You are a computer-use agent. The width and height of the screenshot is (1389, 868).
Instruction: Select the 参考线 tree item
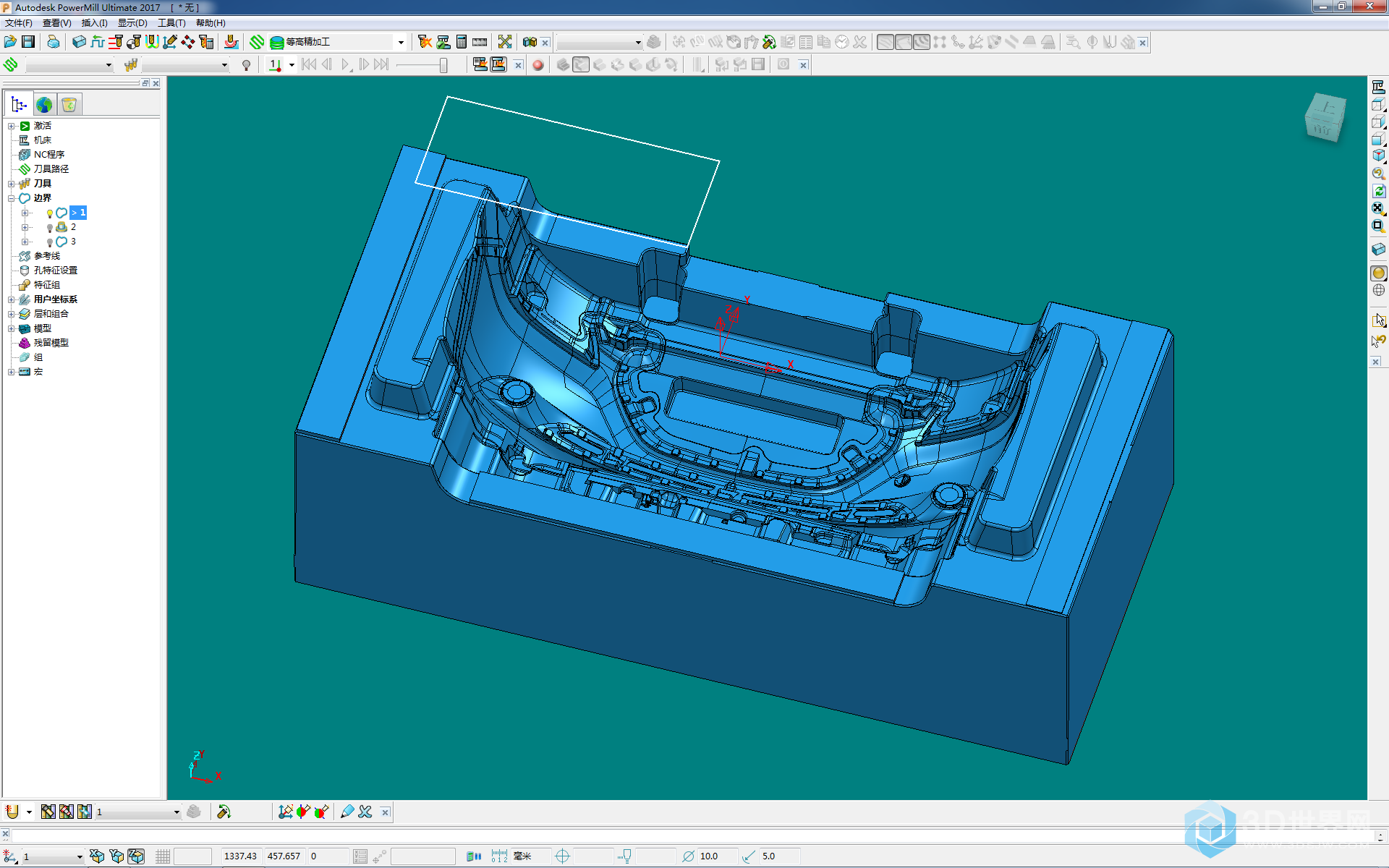click(47, 256)
